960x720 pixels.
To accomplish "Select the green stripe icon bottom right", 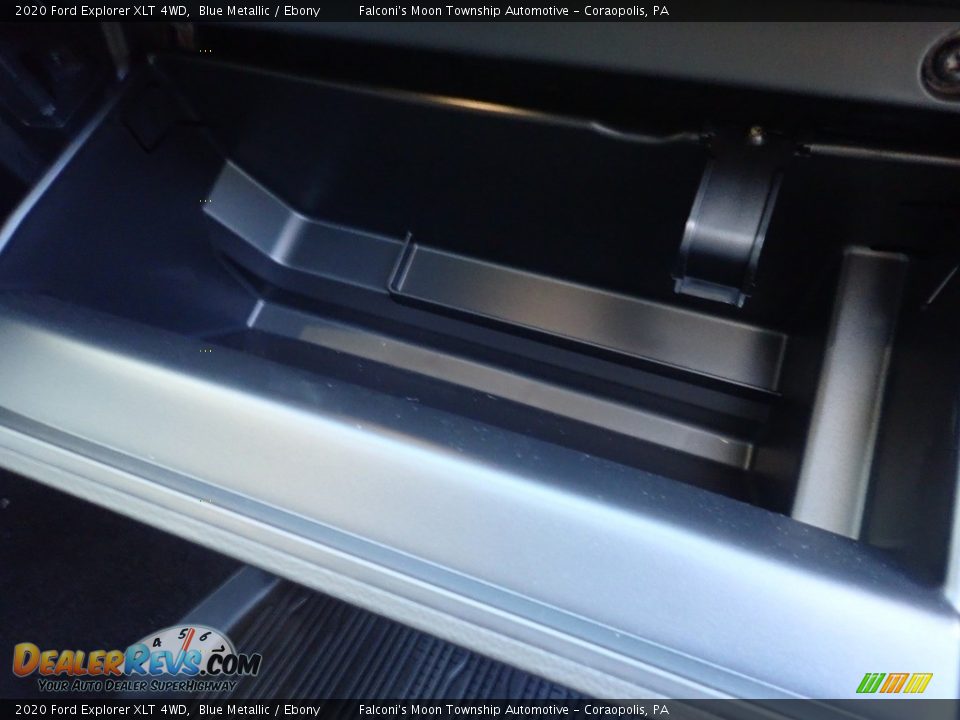I will click(868, 683).
